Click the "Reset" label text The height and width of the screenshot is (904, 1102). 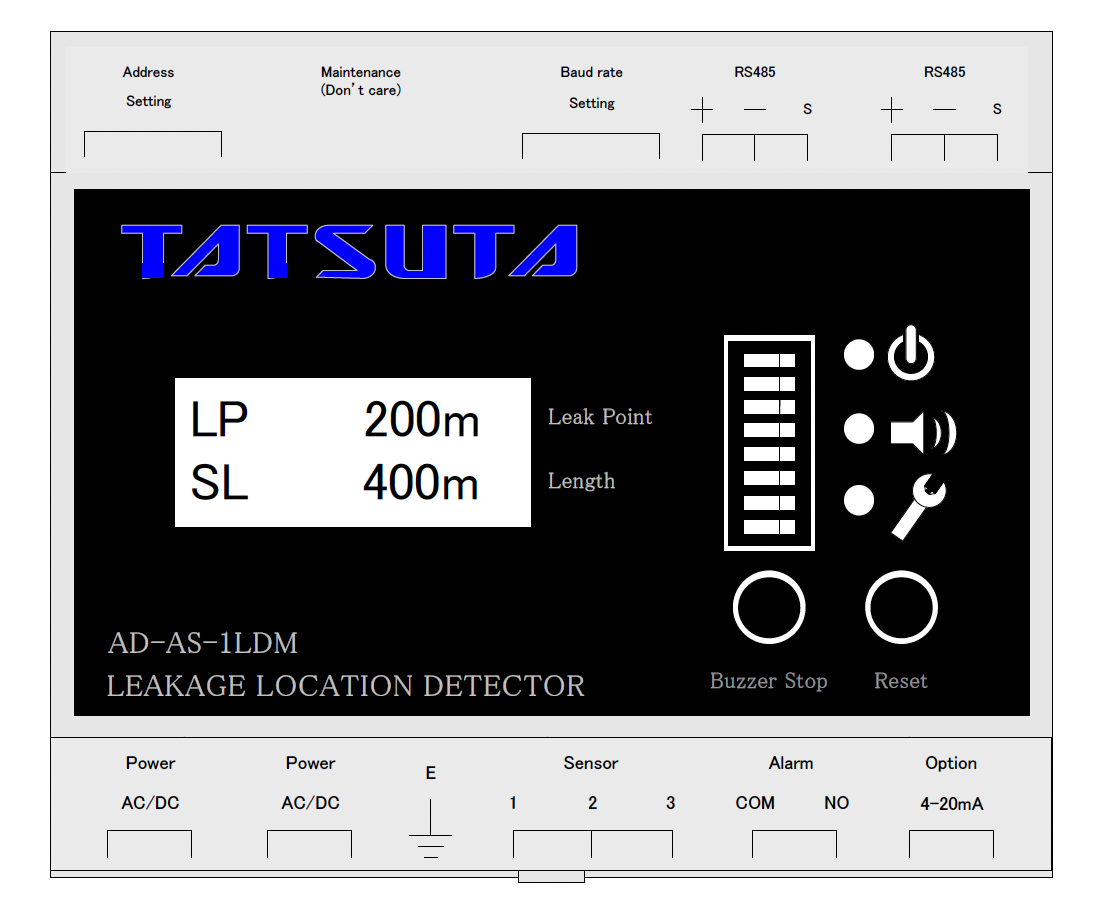900,681
